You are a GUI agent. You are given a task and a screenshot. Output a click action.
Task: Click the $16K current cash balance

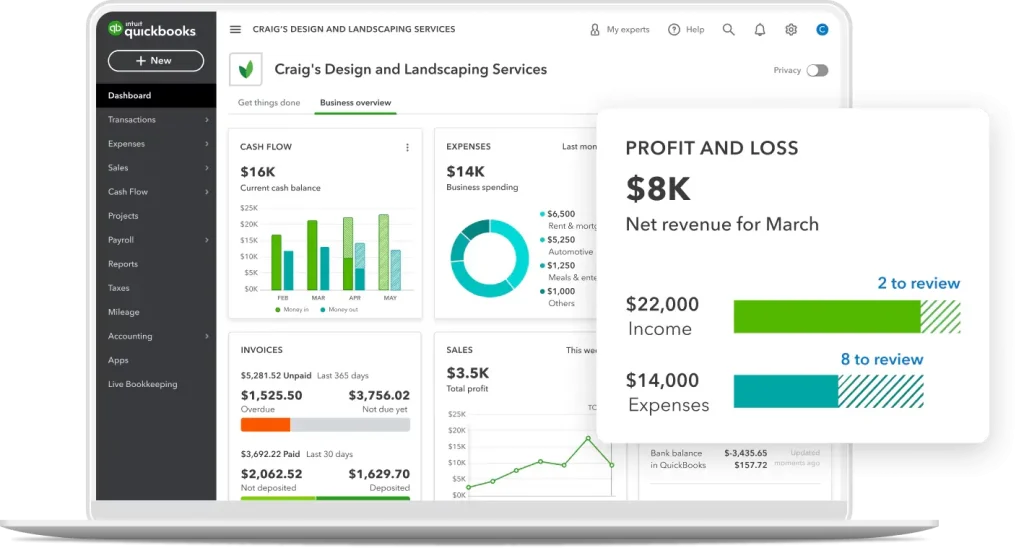coord(258,172)
